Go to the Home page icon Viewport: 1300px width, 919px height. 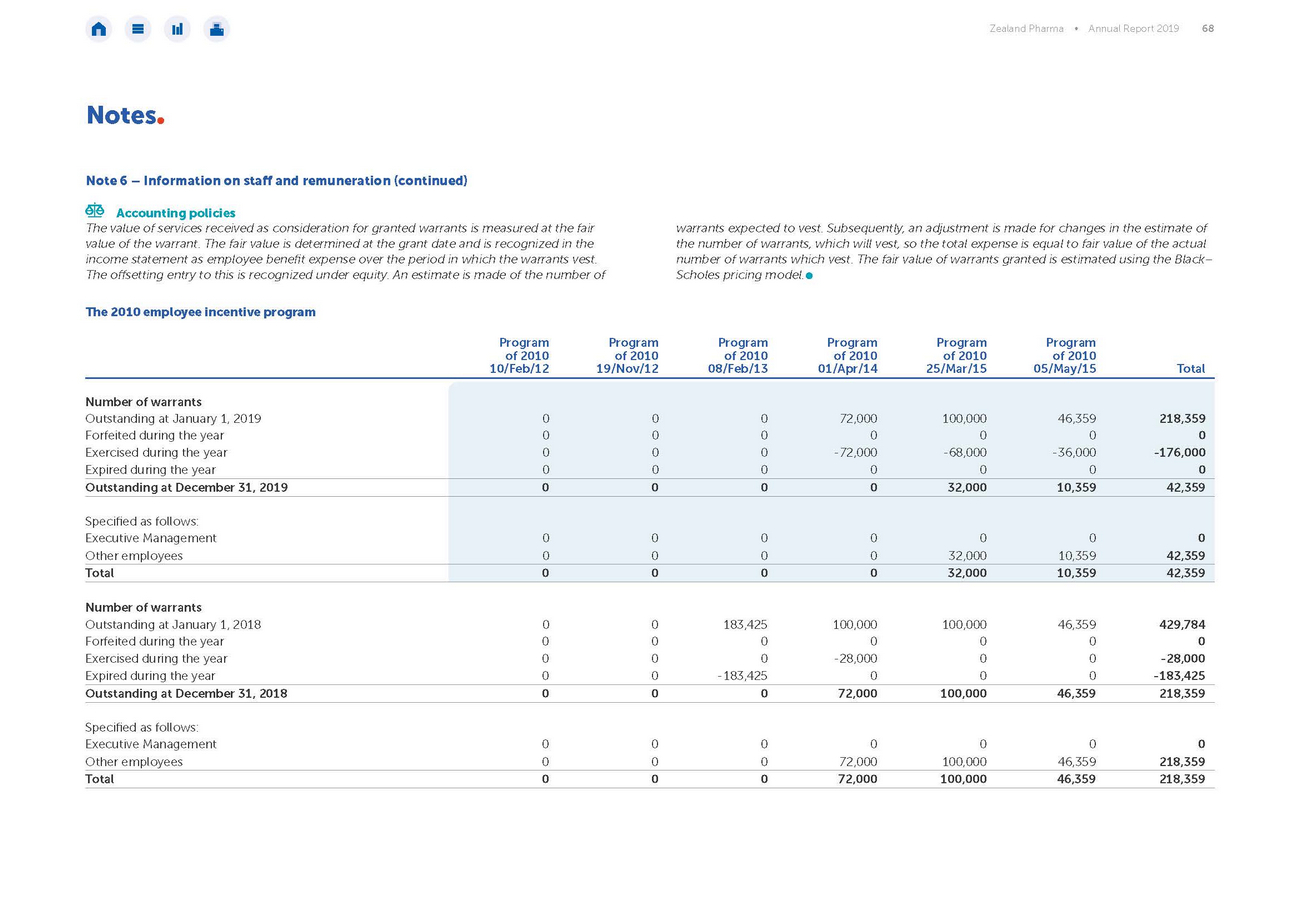(x=98, y=29)
